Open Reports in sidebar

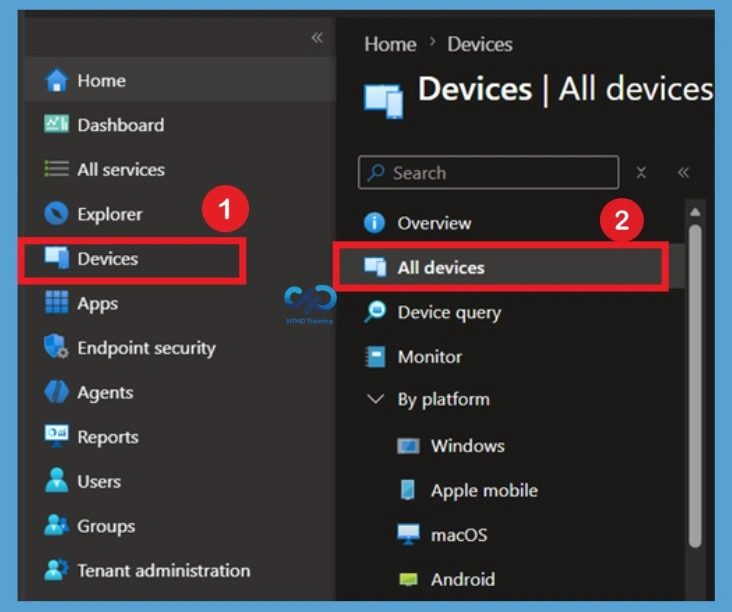click(x=180, y=436)
